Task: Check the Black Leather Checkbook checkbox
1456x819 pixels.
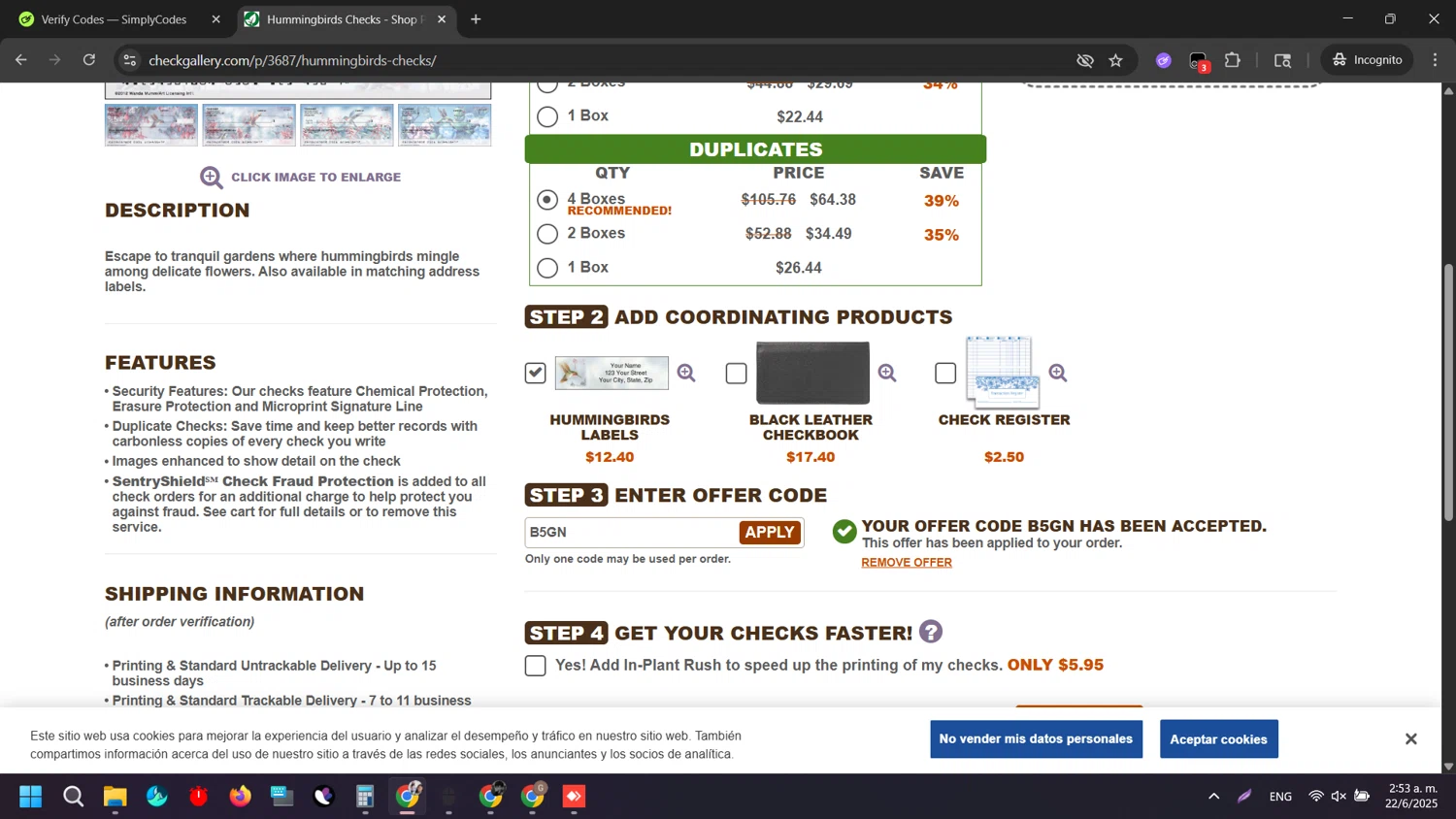Action: pos(737,373)
